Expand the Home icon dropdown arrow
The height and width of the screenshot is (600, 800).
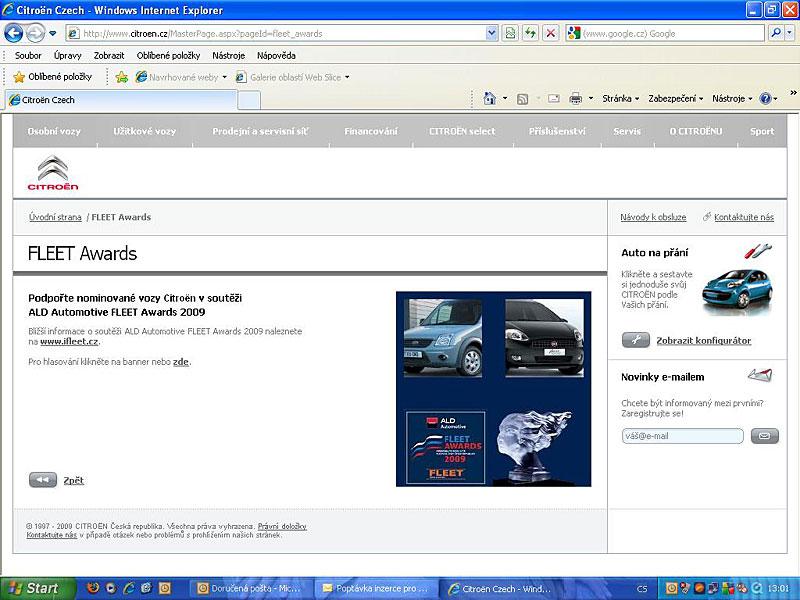505,98
